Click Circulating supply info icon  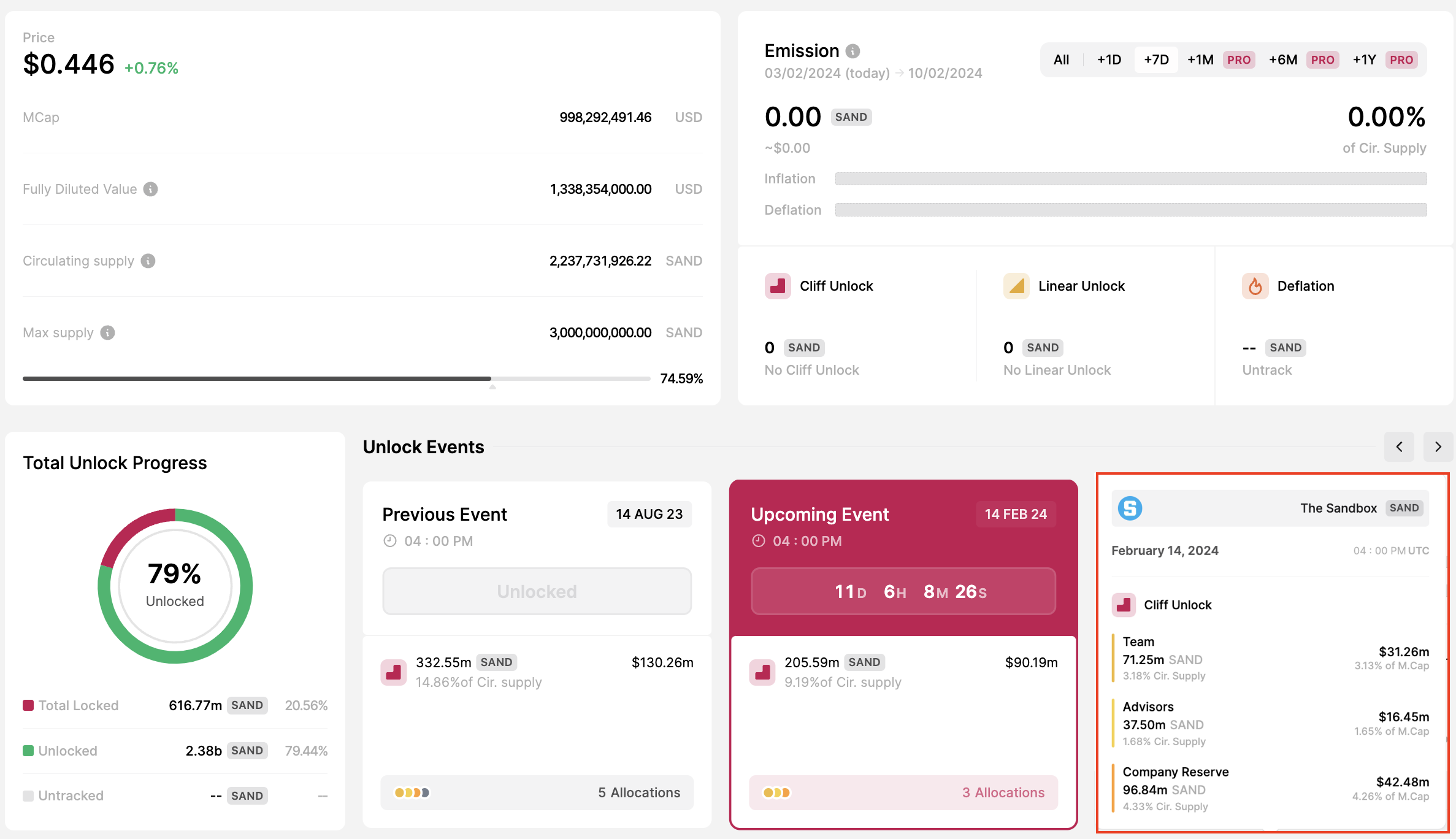point(148,261)
